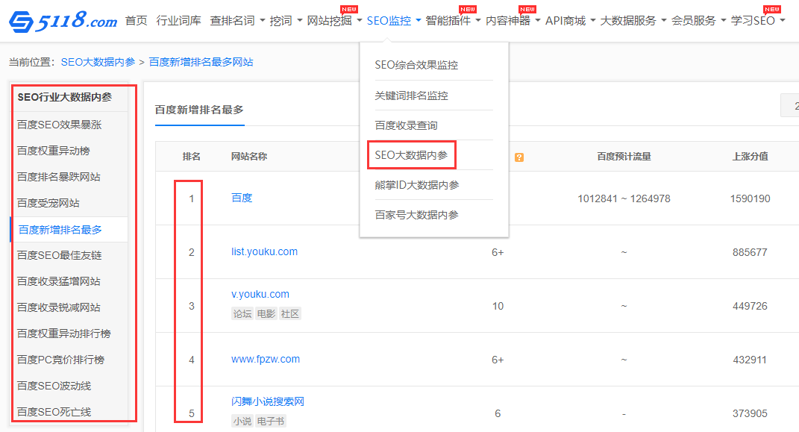Open 行业词库 in the top navigation

point(178,21)
